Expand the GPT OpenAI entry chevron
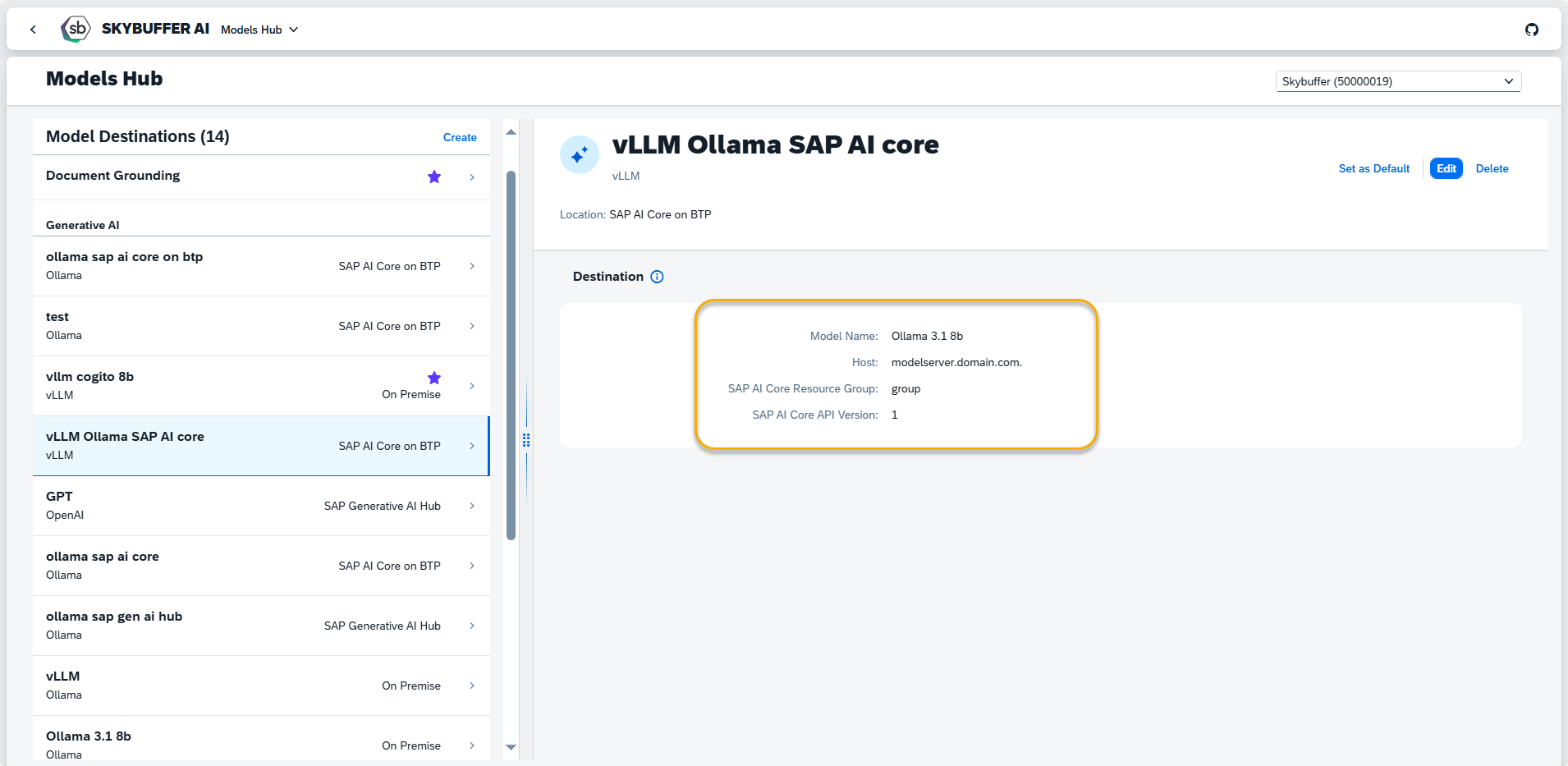Screen dimensions: 1568x766 point(472,506)
